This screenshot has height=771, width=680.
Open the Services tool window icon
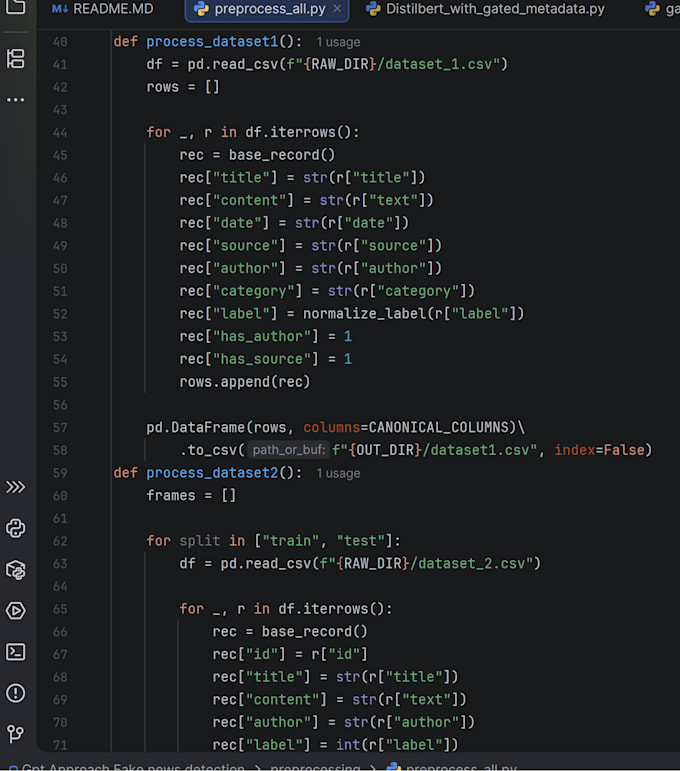(15, 611)
